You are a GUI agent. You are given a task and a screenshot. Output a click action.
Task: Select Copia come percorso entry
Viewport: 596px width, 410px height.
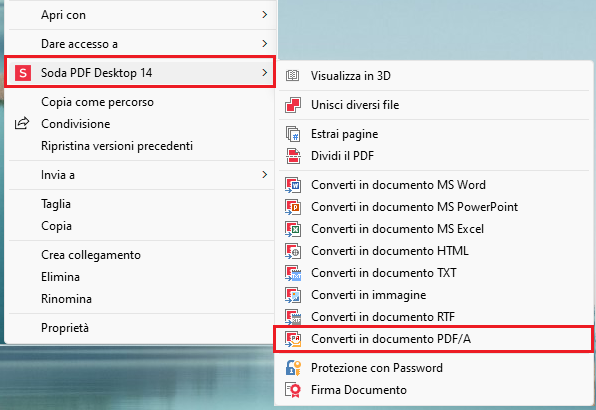click(x=141, y=102)
